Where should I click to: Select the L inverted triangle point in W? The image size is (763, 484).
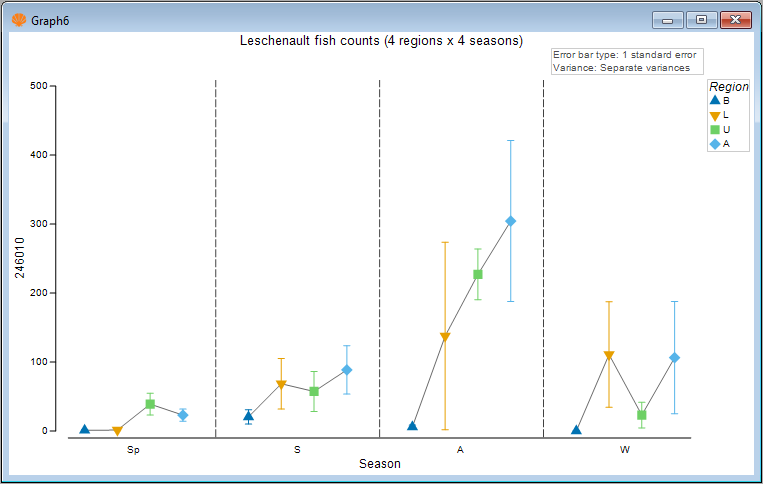(609, 356)
